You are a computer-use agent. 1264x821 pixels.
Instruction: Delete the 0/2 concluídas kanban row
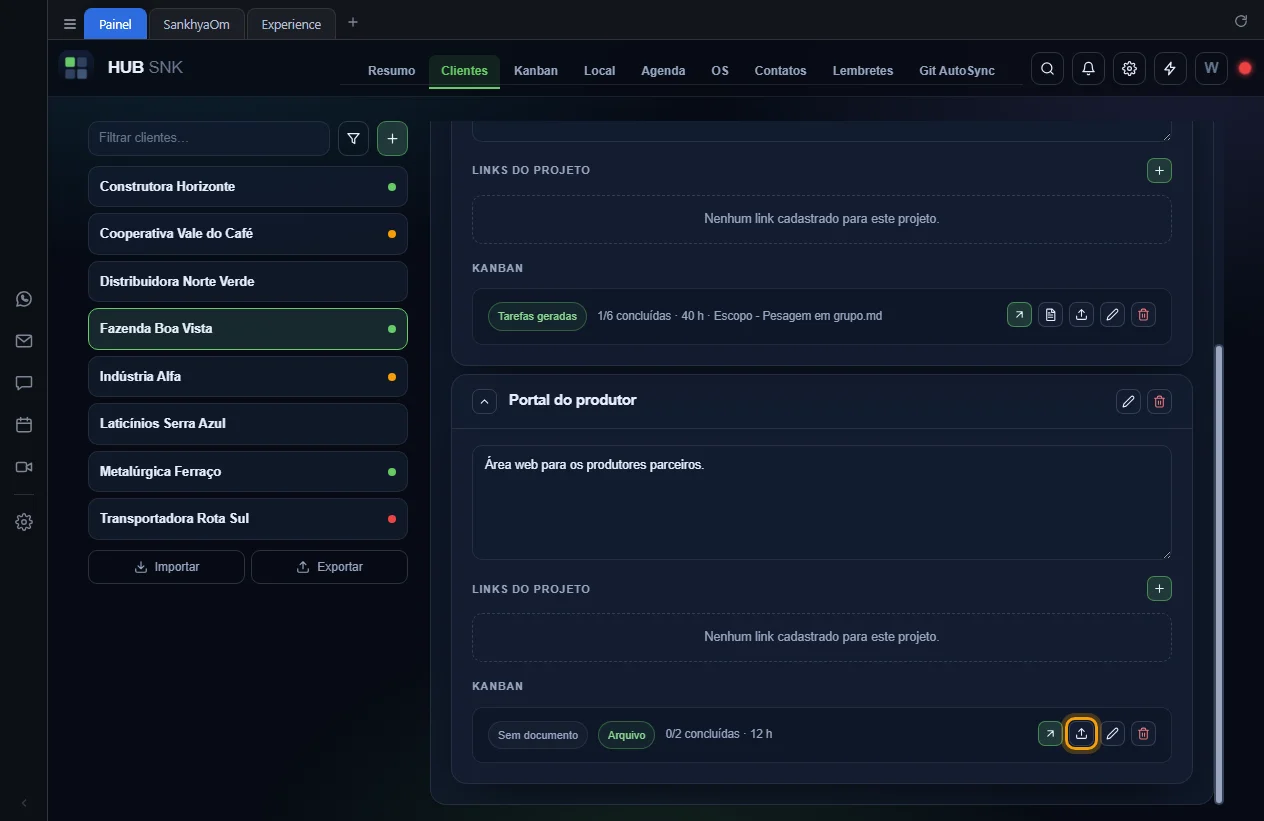click(x=1144, y=734)
